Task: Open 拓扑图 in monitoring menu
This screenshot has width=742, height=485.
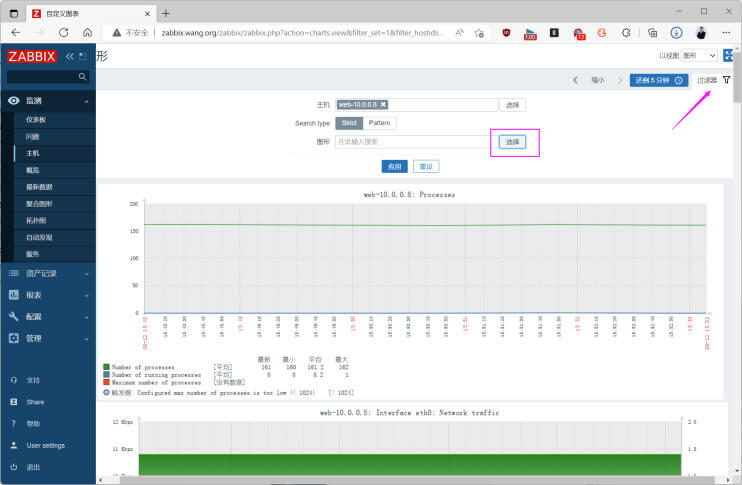Action: click(36, 220)
